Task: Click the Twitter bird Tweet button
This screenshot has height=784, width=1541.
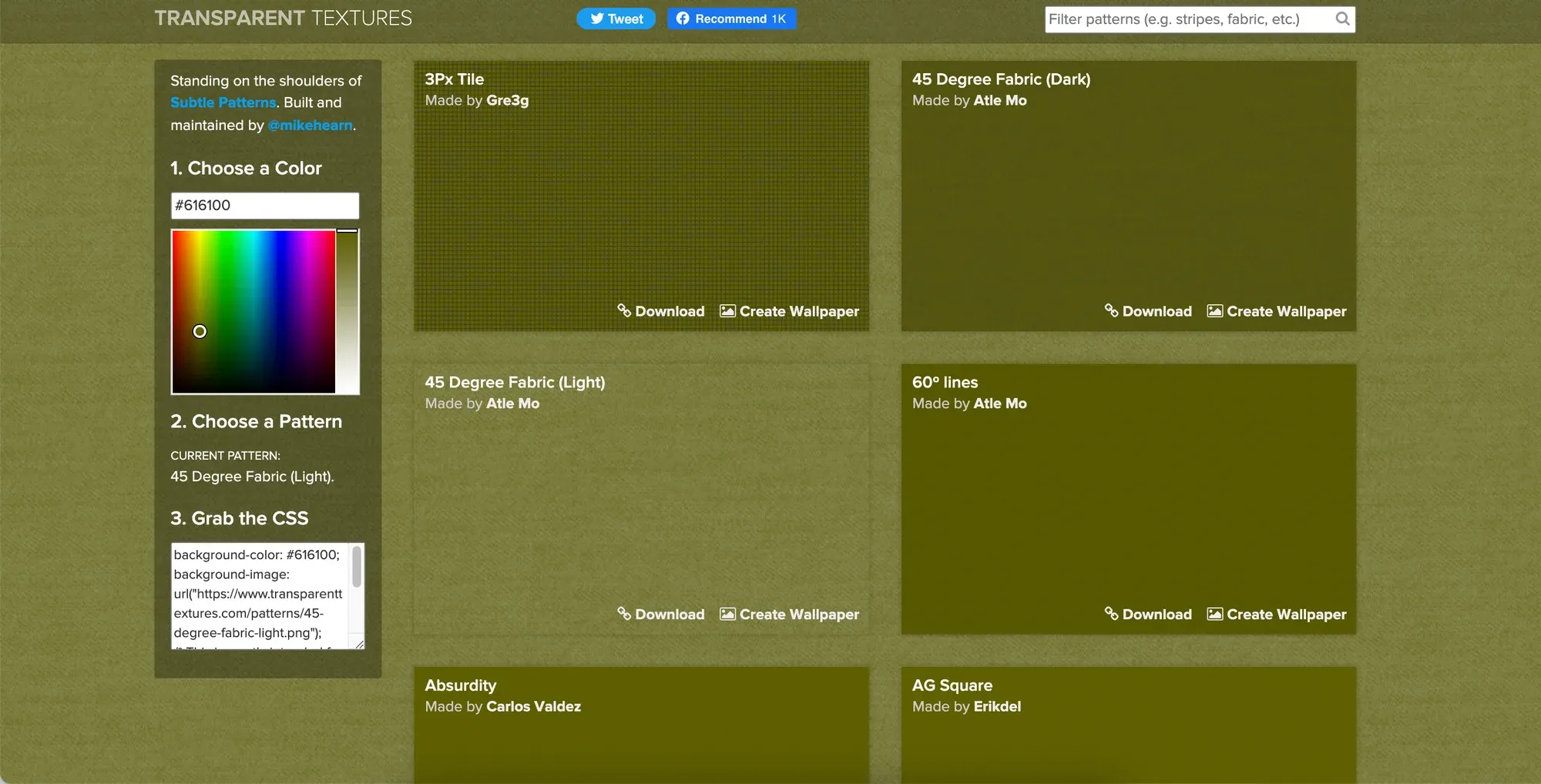Action: point(616,19)
